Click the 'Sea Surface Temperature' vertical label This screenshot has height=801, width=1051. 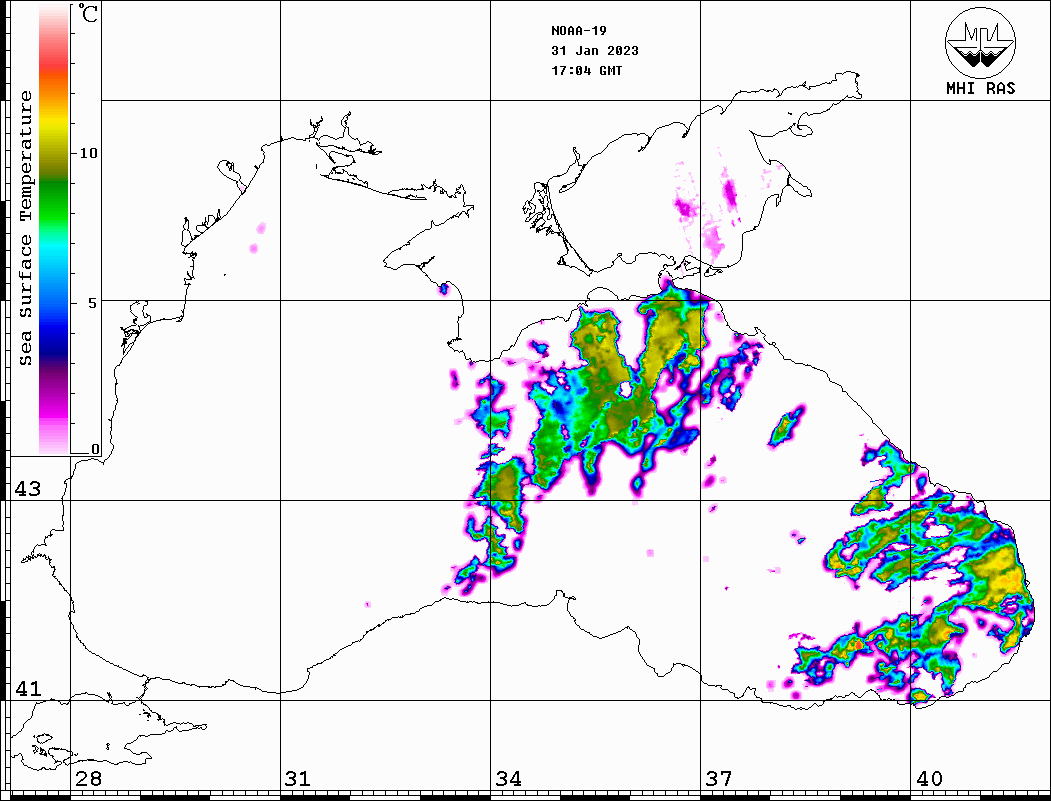coord(25,228)
